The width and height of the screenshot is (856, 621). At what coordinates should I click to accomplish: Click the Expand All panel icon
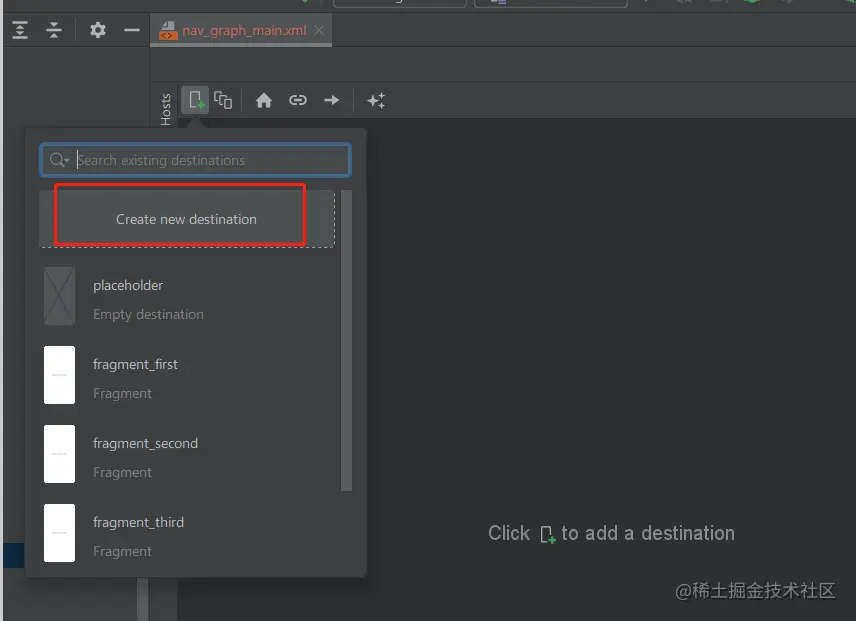pyautogui.click(x=20, y=29)
